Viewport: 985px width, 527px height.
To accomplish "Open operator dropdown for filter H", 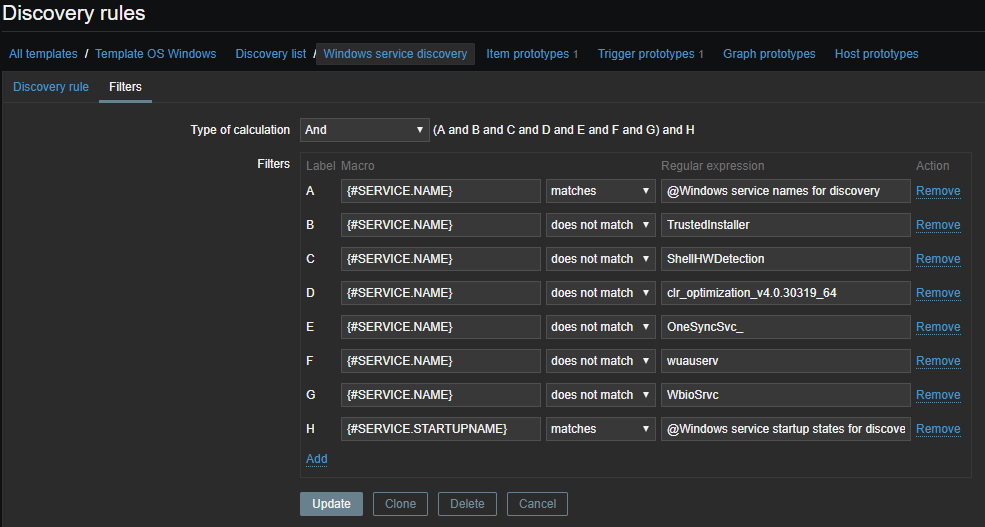I will click(x=600, y=429).
